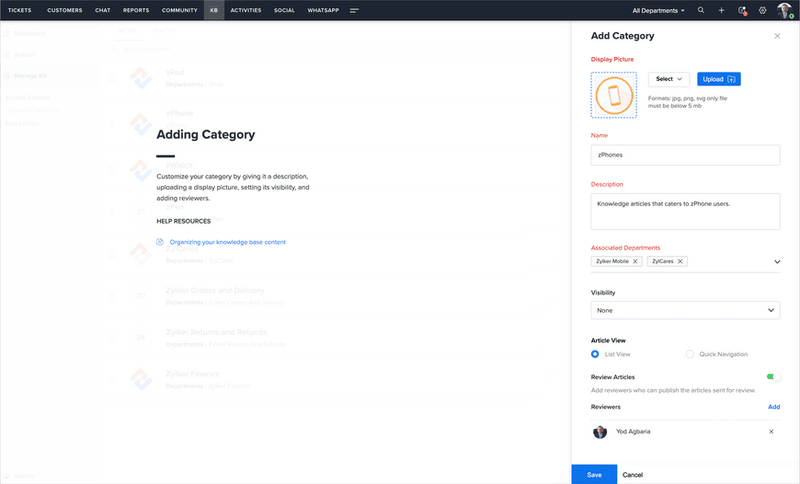Open the All Departments dropdown
The width and height of the screenshot is (800, 484).
tap(658, 10)
